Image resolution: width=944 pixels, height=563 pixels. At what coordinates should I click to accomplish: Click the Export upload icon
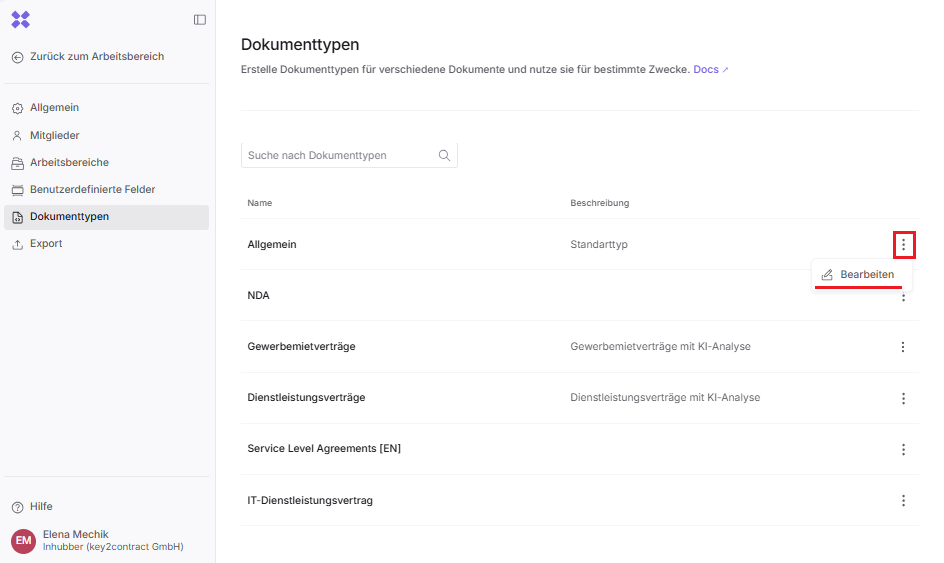pos(17,244)
